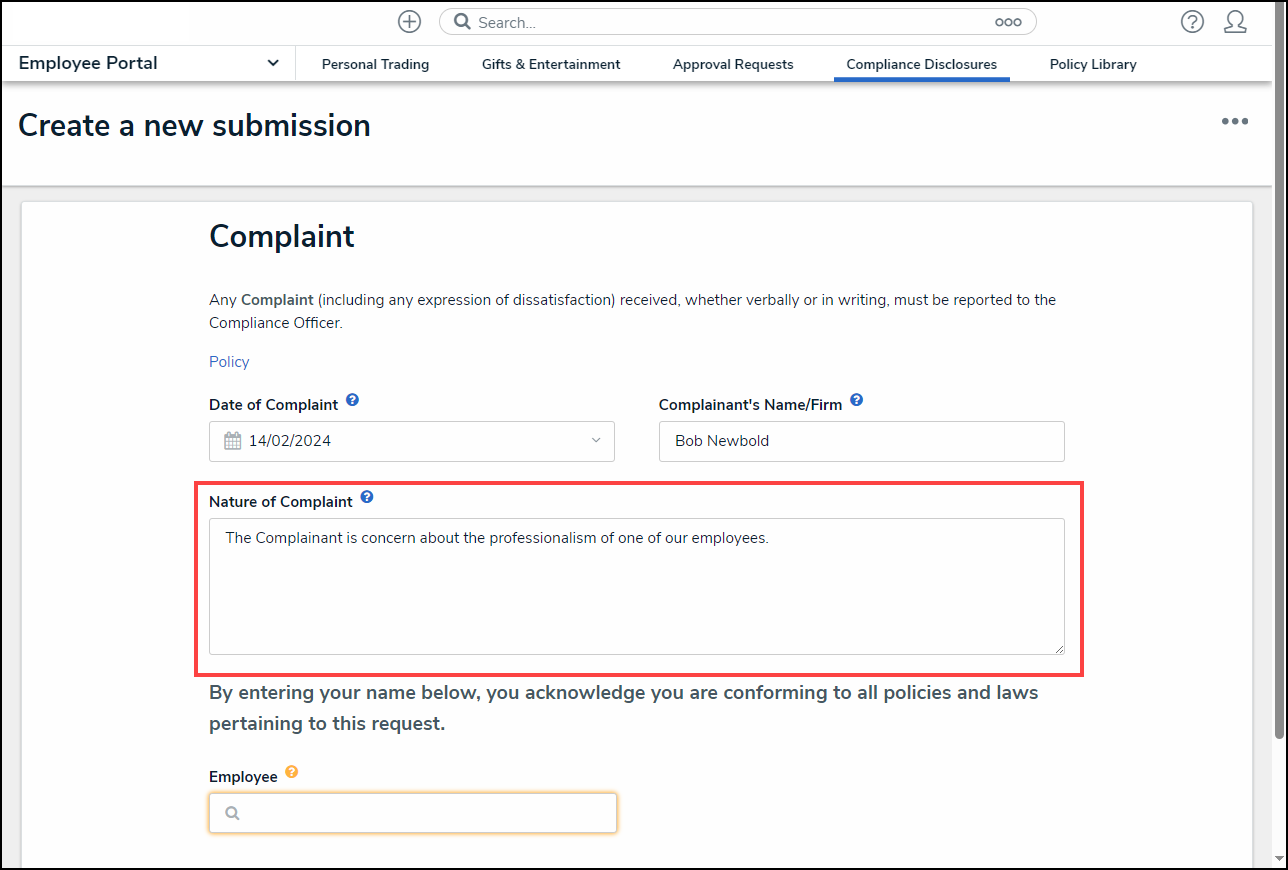Open the Policy link
The height and width of the screenshot is (870, 1288).
tap(229, 362)
